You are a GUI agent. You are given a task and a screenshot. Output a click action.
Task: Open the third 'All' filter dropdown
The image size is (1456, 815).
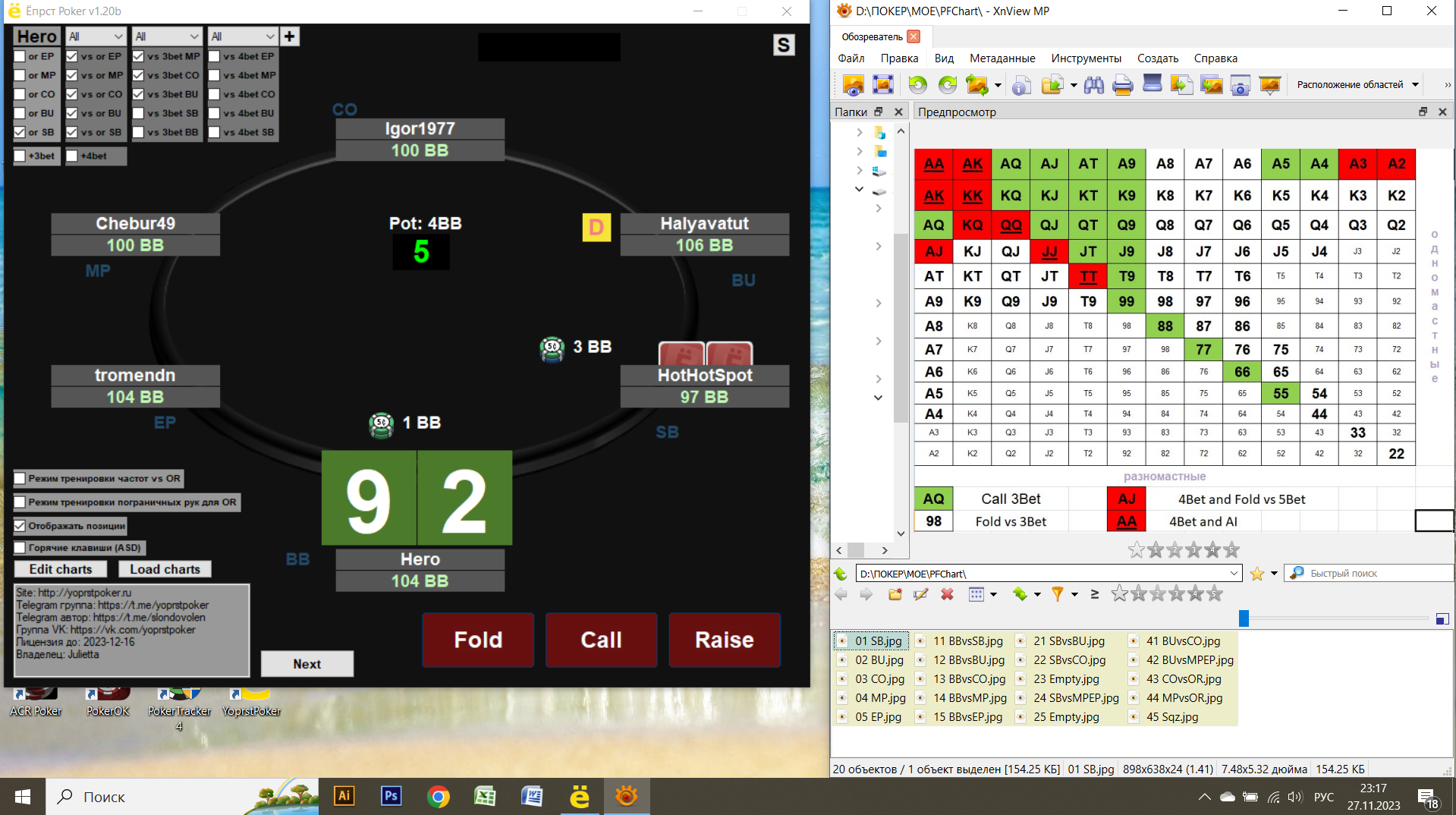coord(243,36)
